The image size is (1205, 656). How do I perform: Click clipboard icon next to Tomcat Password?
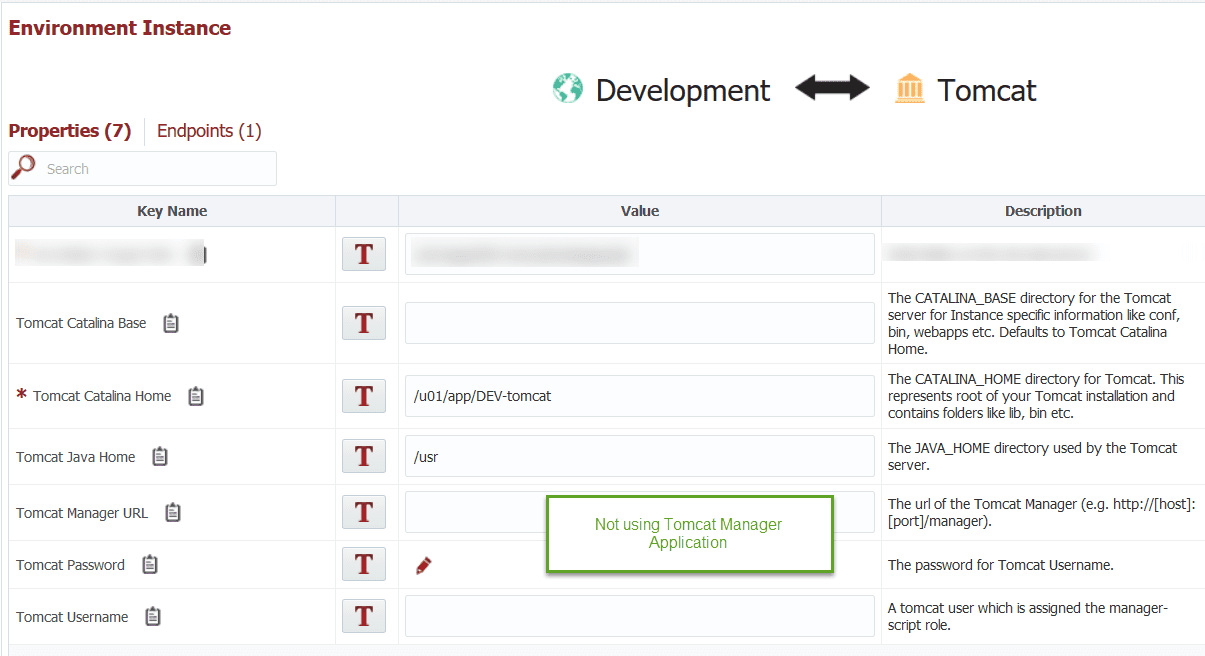point(150,565)
